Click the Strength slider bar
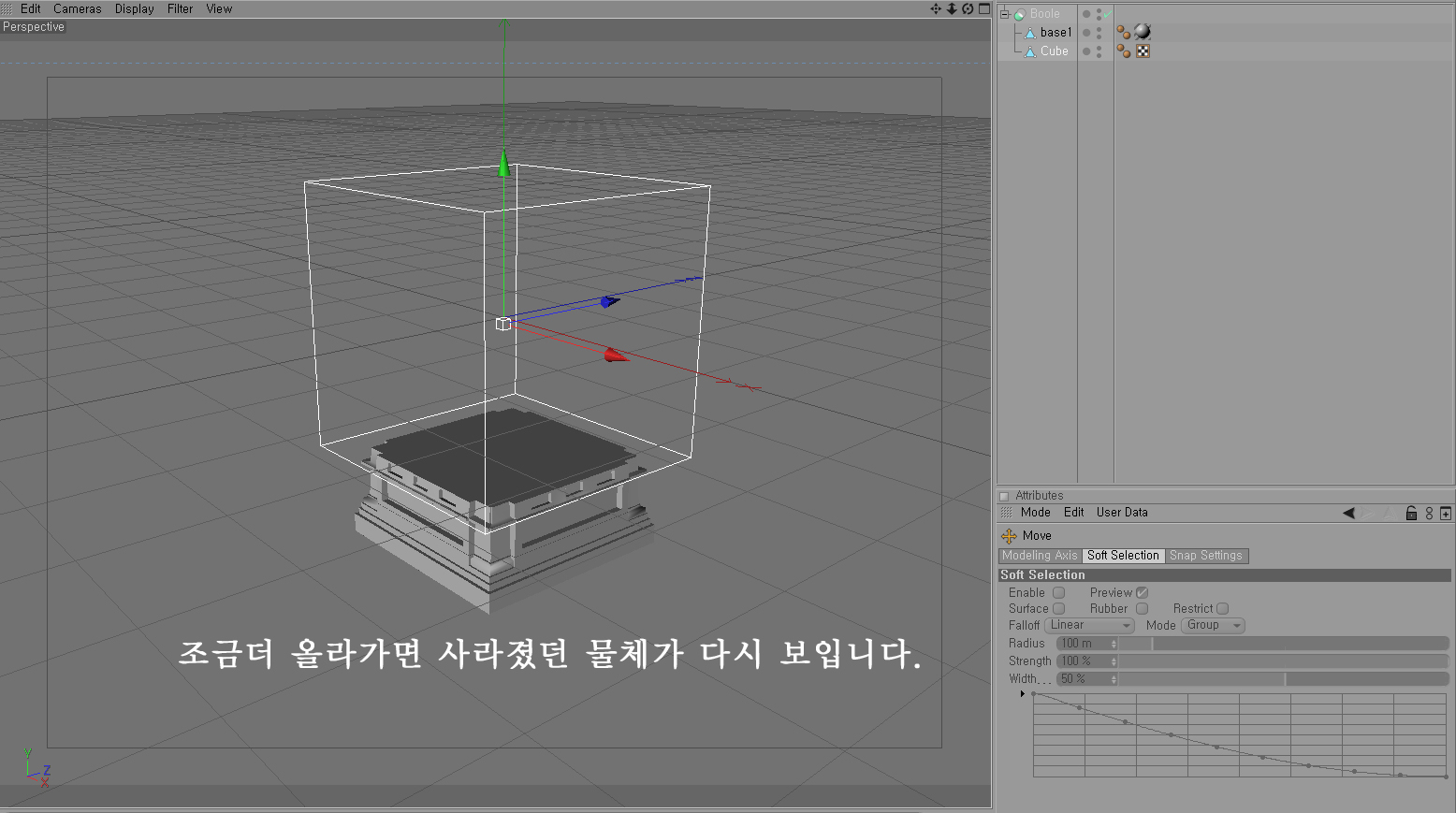 (x=1284, y=661)
